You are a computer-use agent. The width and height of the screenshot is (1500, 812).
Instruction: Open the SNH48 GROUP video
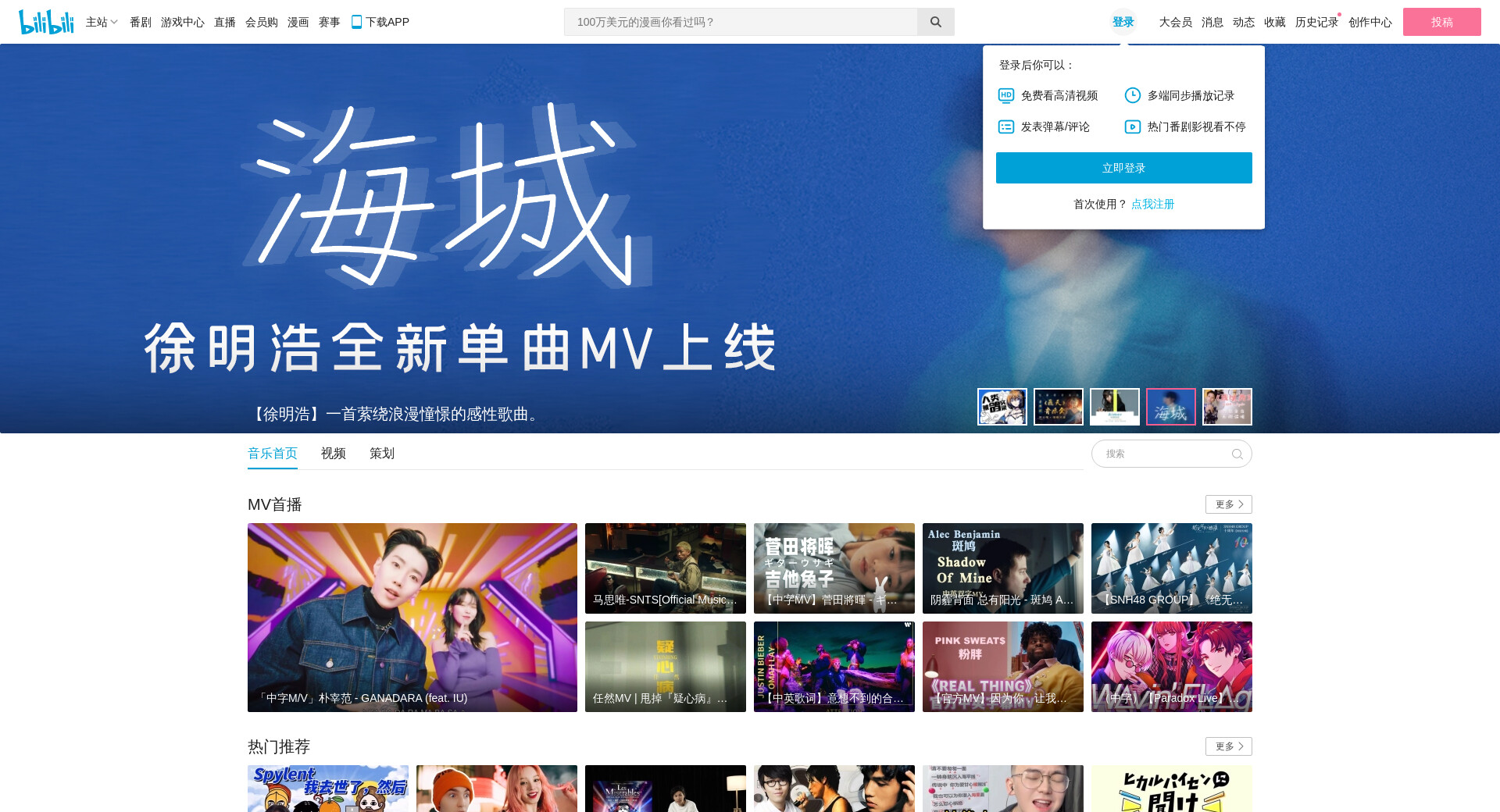(1172, 568)
